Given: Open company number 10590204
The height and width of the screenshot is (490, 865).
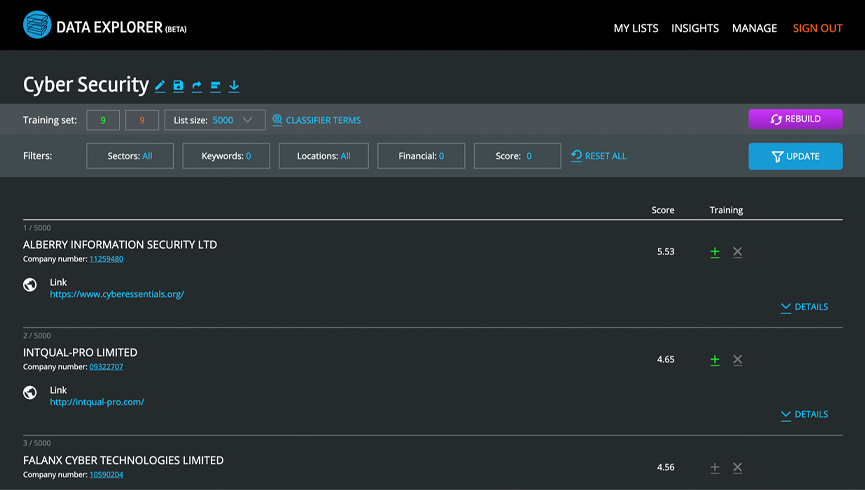Looking at the screenshot, I should tap(106, 475).
